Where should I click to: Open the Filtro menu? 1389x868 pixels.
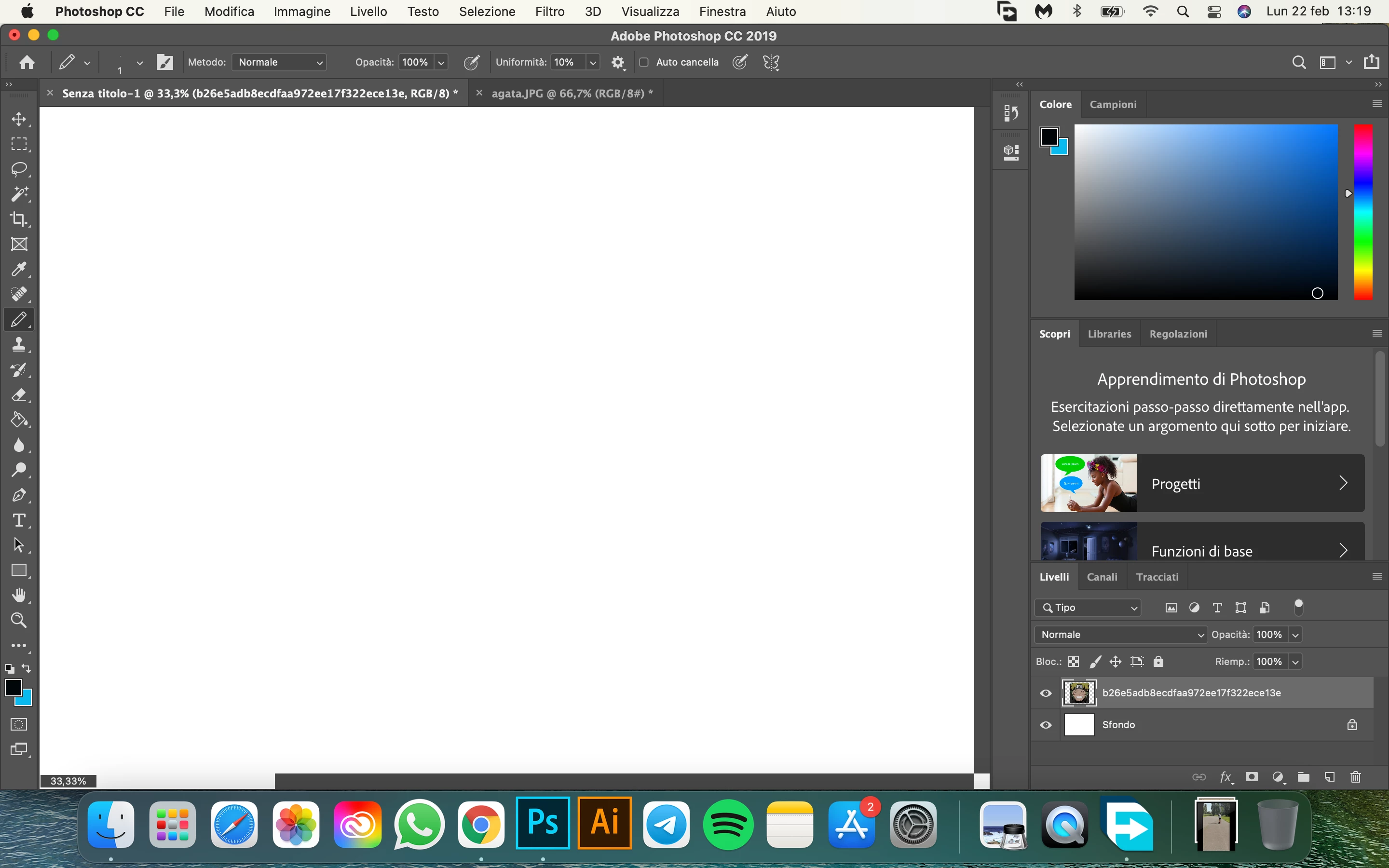click(549, 12)
